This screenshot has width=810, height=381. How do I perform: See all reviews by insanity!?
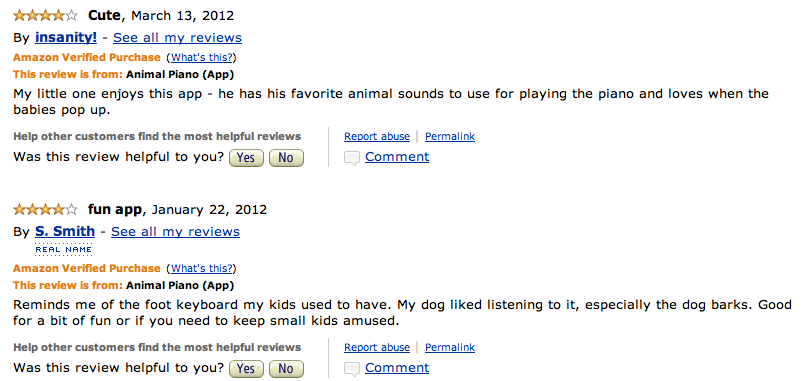(177, 38)
